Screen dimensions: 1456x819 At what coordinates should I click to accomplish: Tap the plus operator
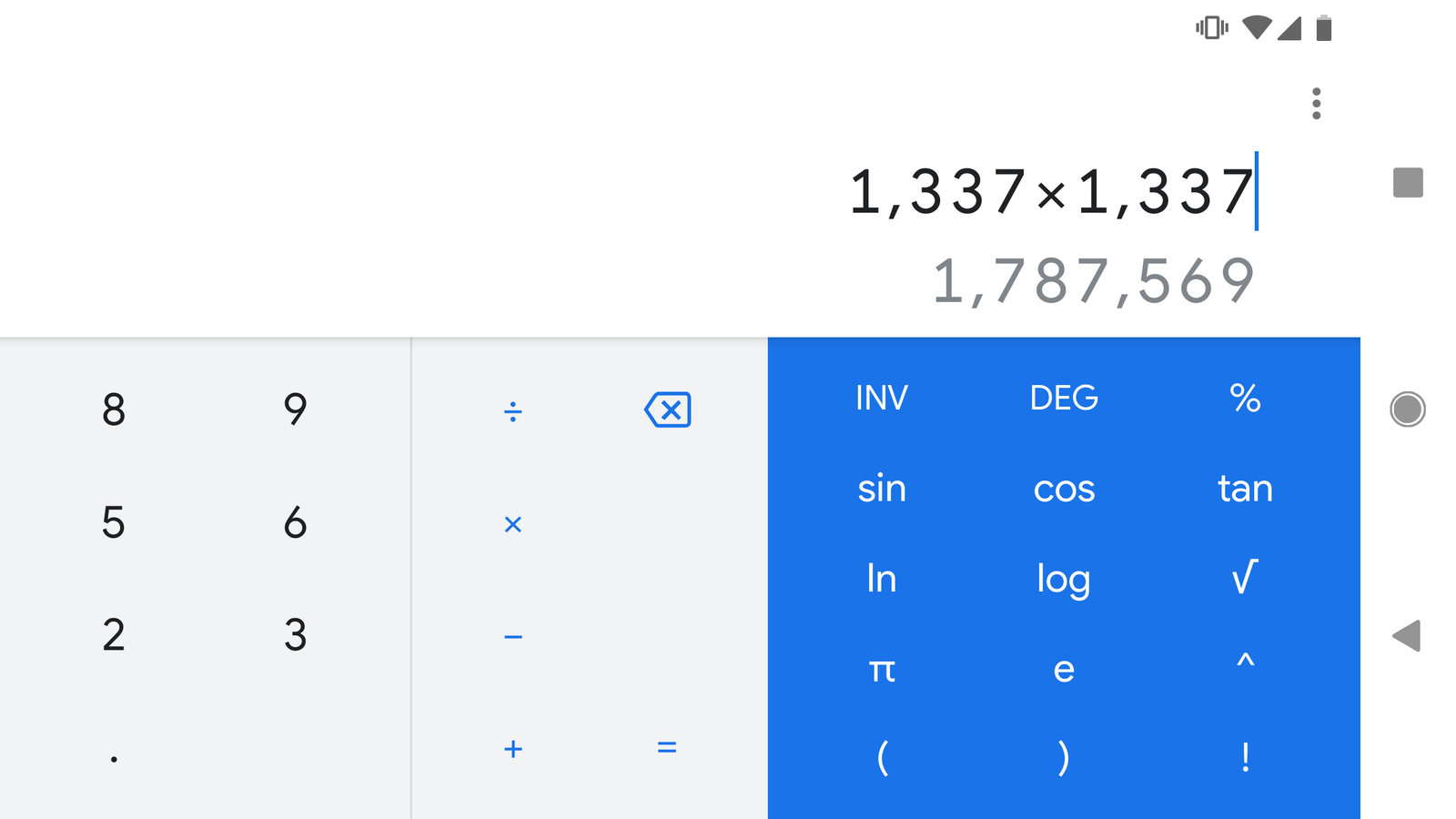513,749
